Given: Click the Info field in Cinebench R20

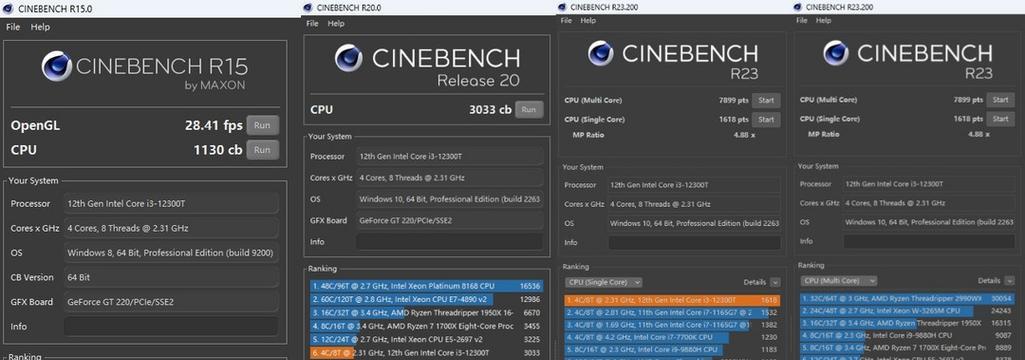Looking at the screenshot, I should pyautogui.click(x=449, y=242).
